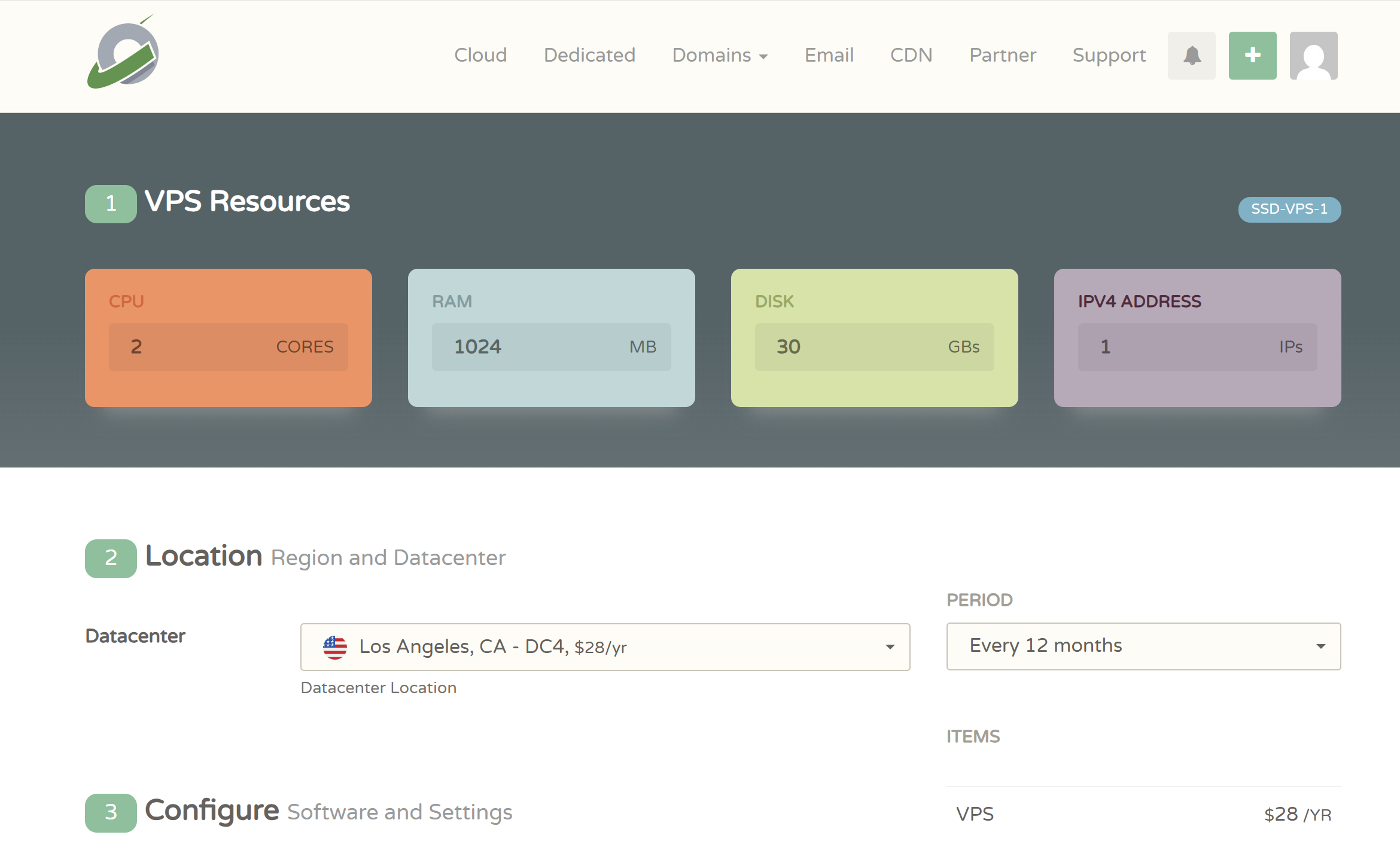Image resolution: width=1400 pixels, height=844 pixels.
Task: Click the $28 /YR price text
Action: coord(1298,815)
